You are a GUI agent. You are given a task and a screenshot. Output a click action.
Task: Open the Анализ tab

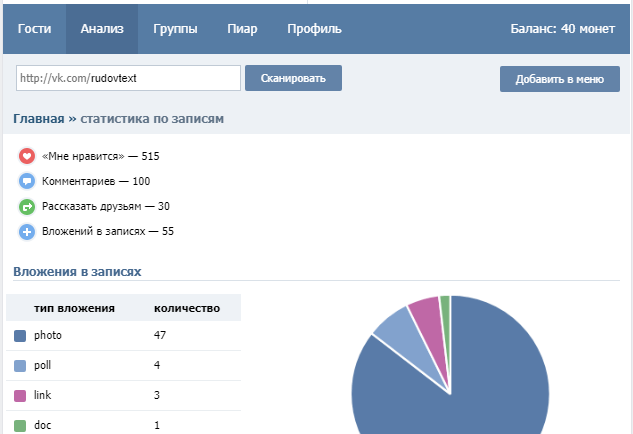coord(102,29)
